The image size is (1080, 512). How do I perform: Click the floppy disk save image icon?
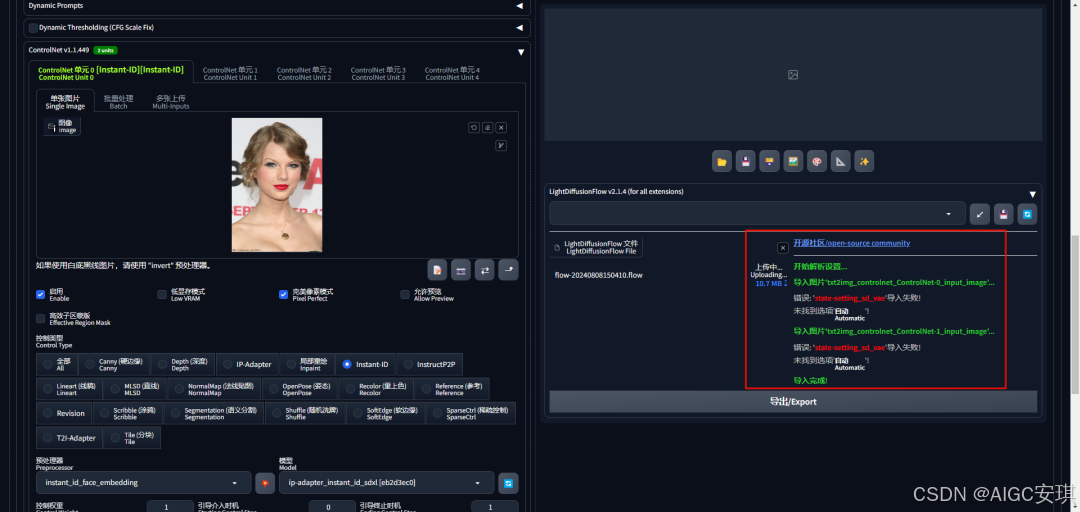pos(745,161)
